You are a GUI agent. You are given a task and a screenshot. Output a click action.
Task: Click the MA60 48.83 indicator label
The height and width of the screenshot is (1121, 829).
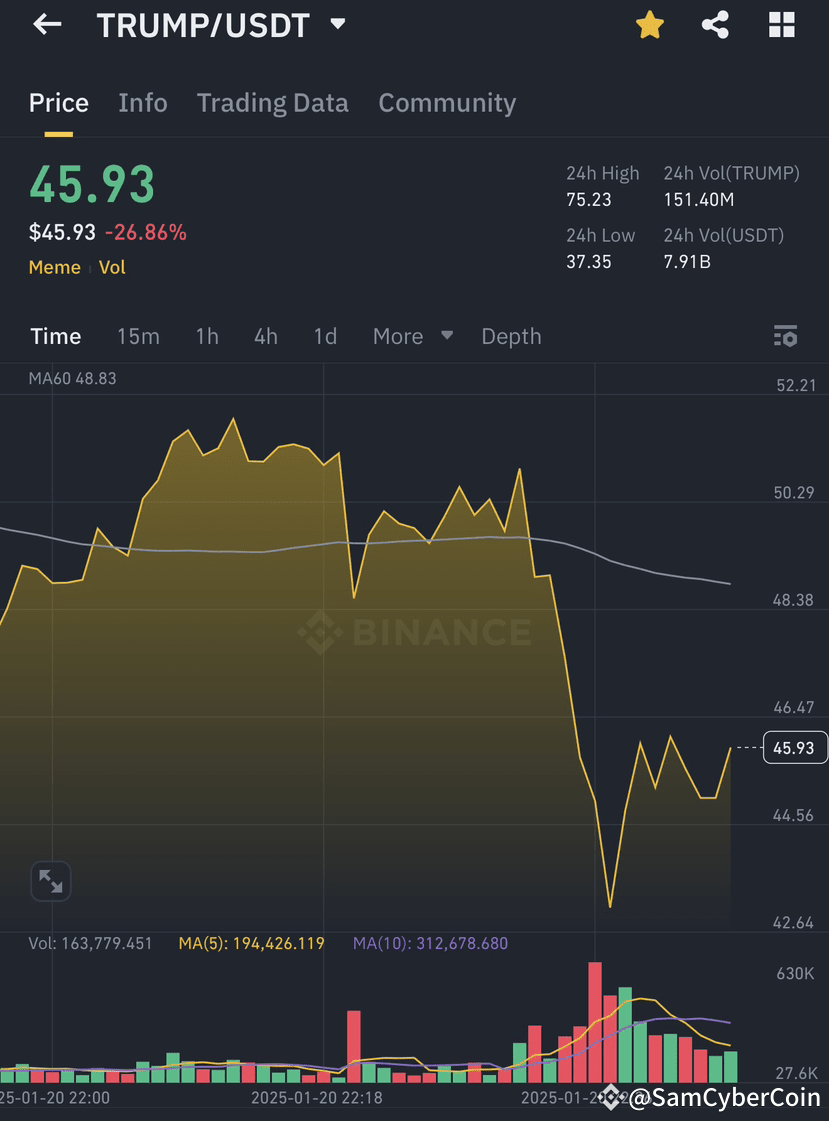tap(72, 378)
